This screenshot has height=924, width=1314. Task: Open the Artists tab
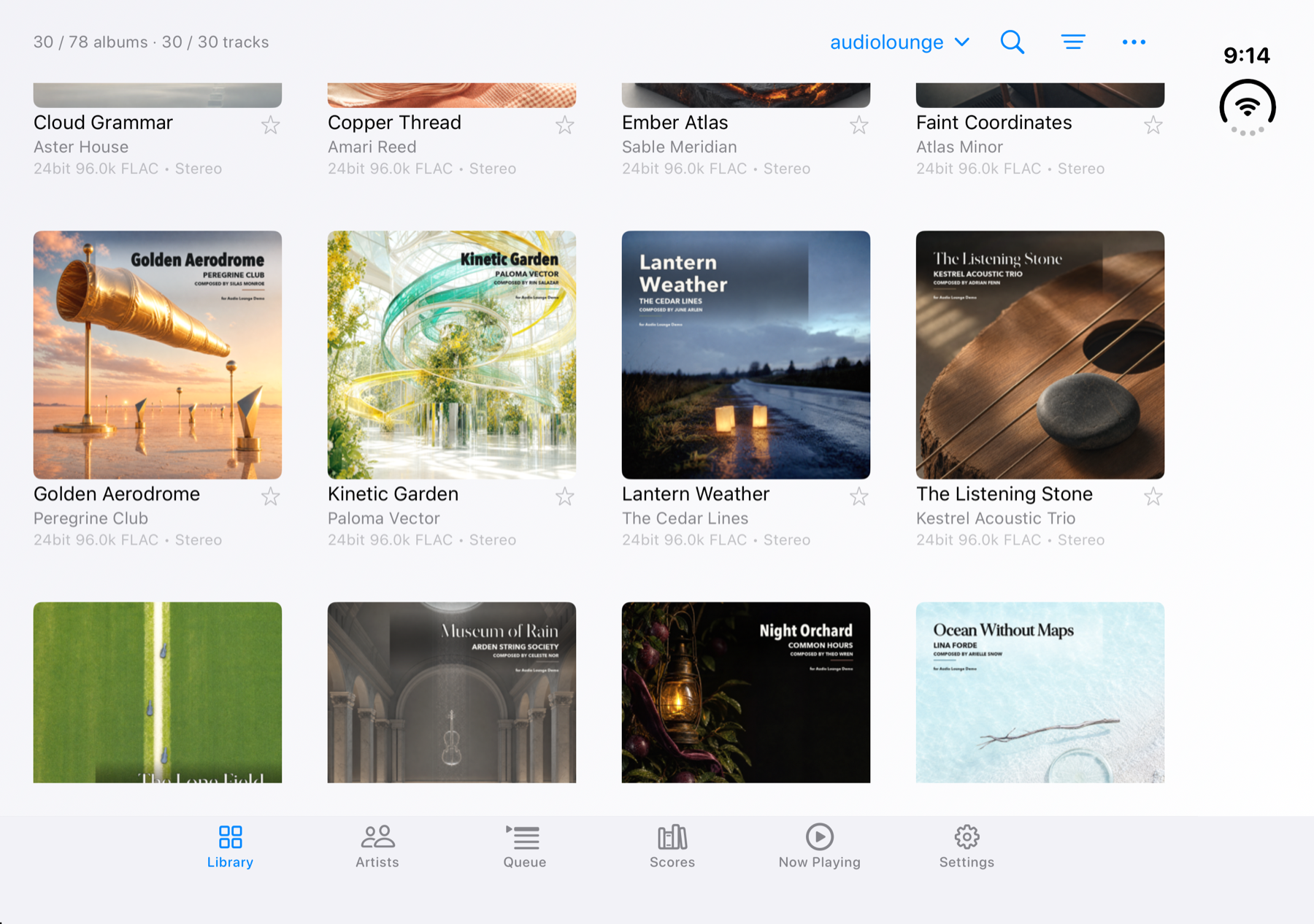point(377,847)
